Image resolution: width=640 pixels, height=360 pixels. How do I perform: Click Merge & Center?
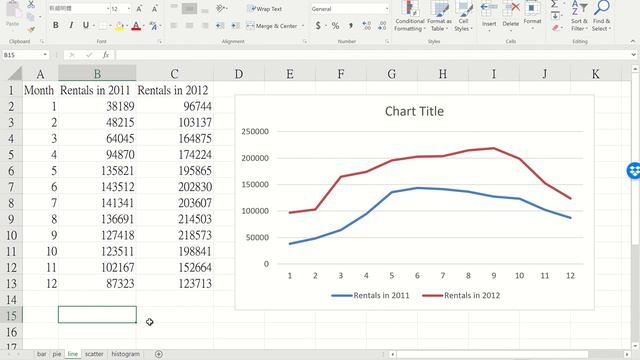[x=272, y=26]
